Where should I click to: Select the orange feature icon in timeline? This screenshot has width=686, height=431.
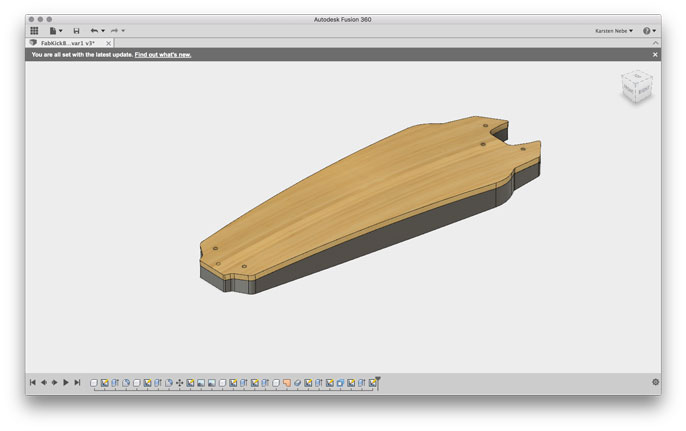click(287, 383)
